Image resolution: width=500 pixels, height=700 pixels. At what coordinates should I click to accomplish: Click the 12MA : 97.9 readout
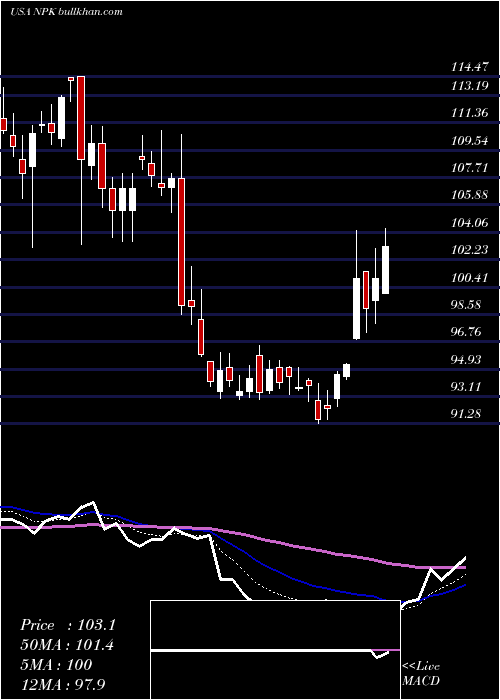click(x=65, y=684)
